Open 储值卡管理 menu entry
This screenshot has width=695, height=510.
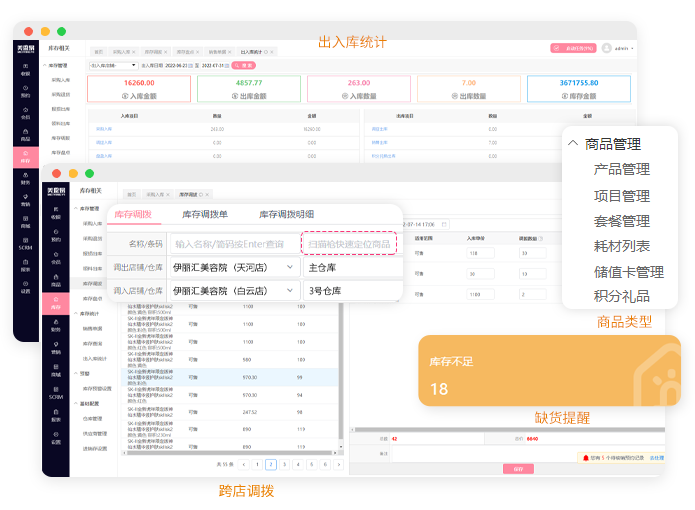(x=629, y=272)
